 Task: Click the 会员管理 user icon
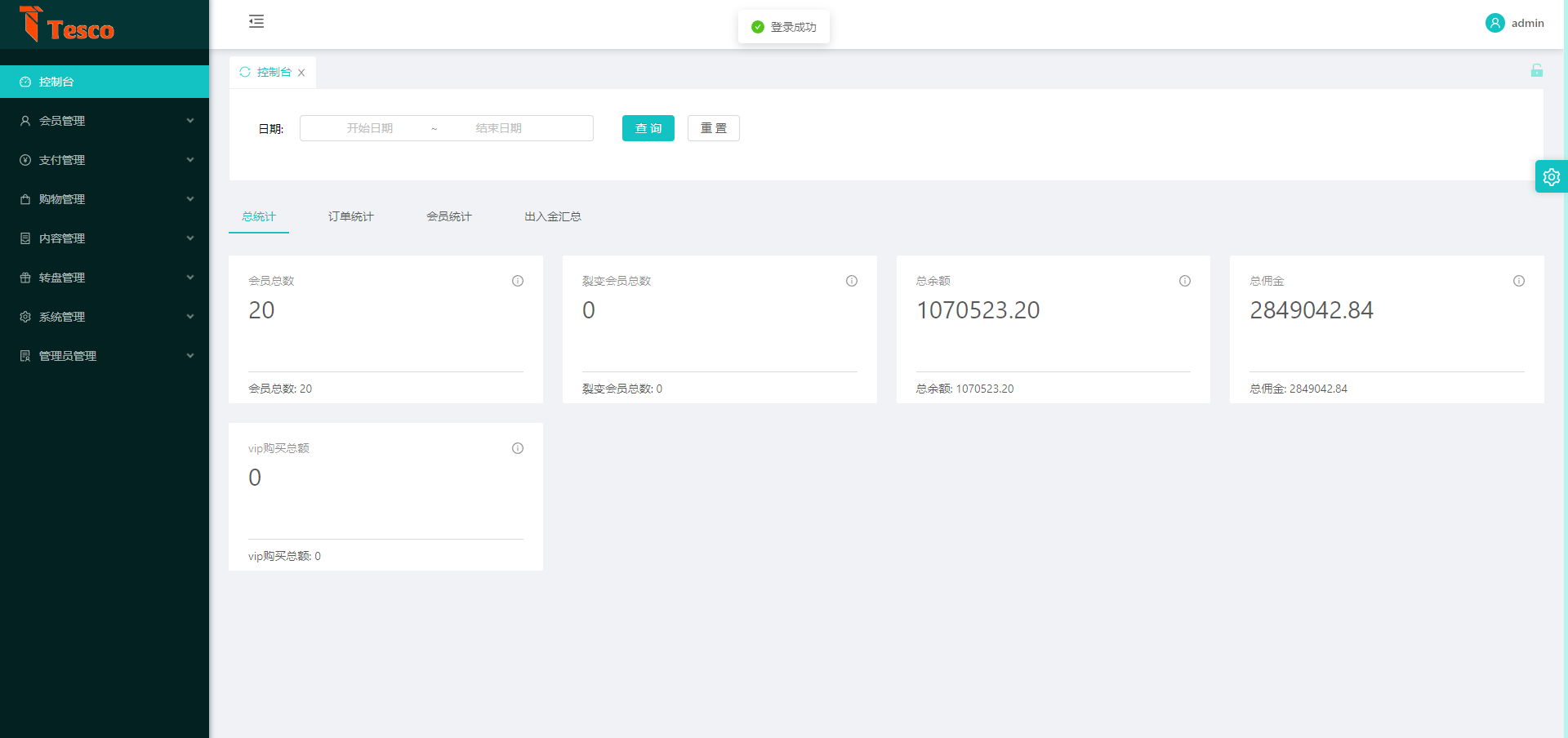pos(25,121)
